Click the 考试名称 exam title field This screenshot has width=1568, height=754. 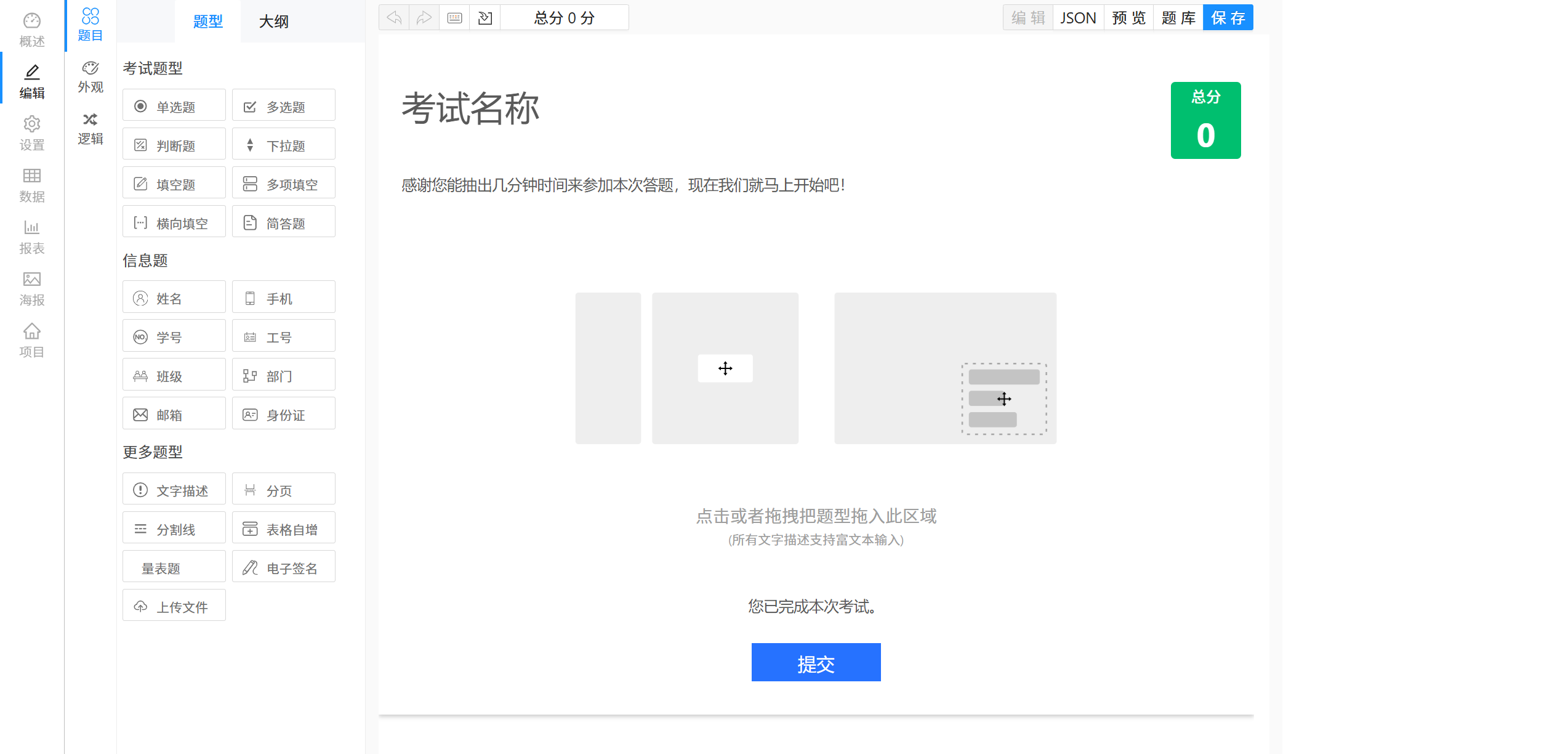point(470,109)
